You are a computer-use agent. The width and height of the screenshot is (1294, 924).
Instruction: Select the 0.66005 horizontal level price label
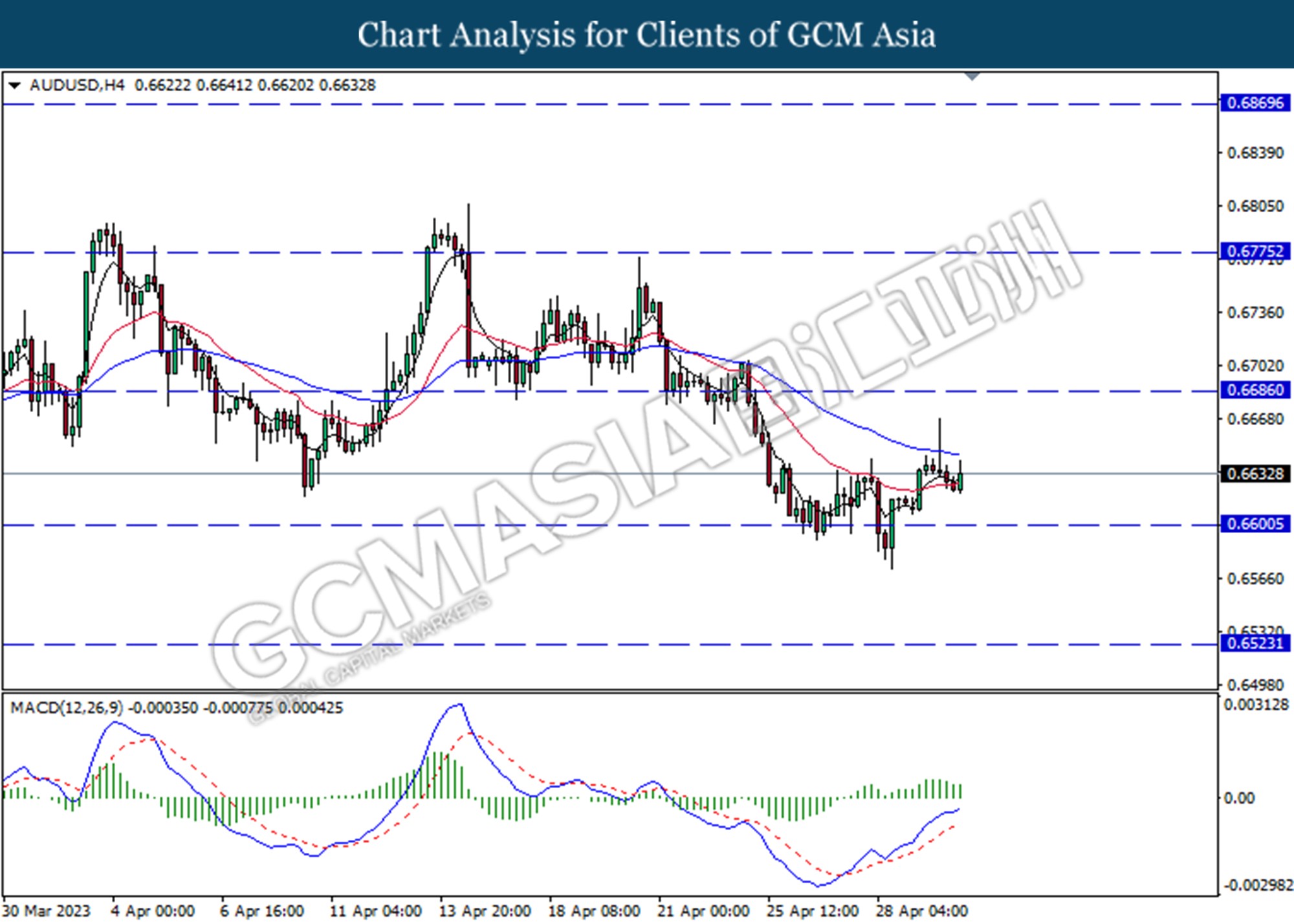click(x=1255, y=523)
